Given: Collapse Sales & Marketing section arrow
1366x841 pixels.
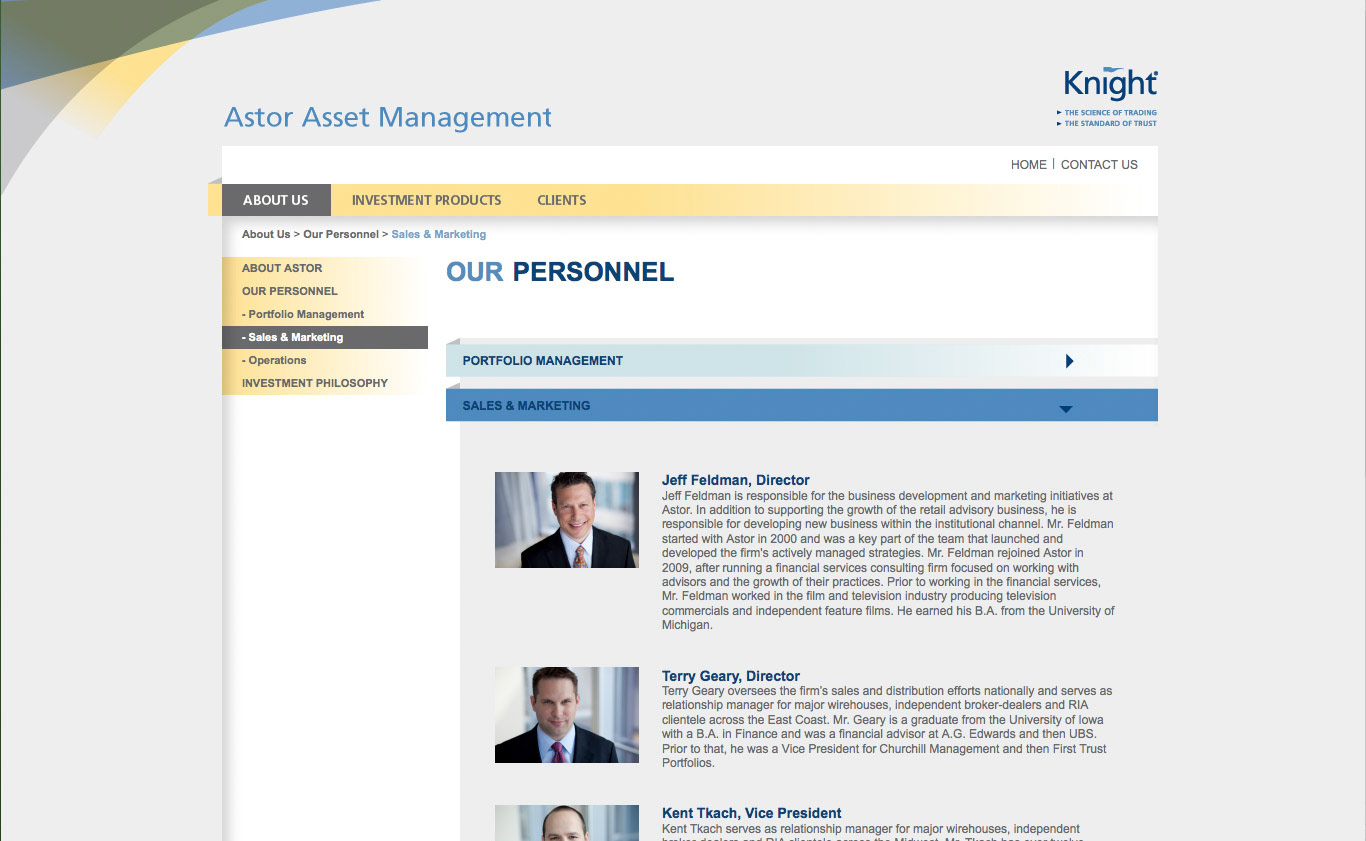Looking at the screenshot, I should click(1065, 408).
